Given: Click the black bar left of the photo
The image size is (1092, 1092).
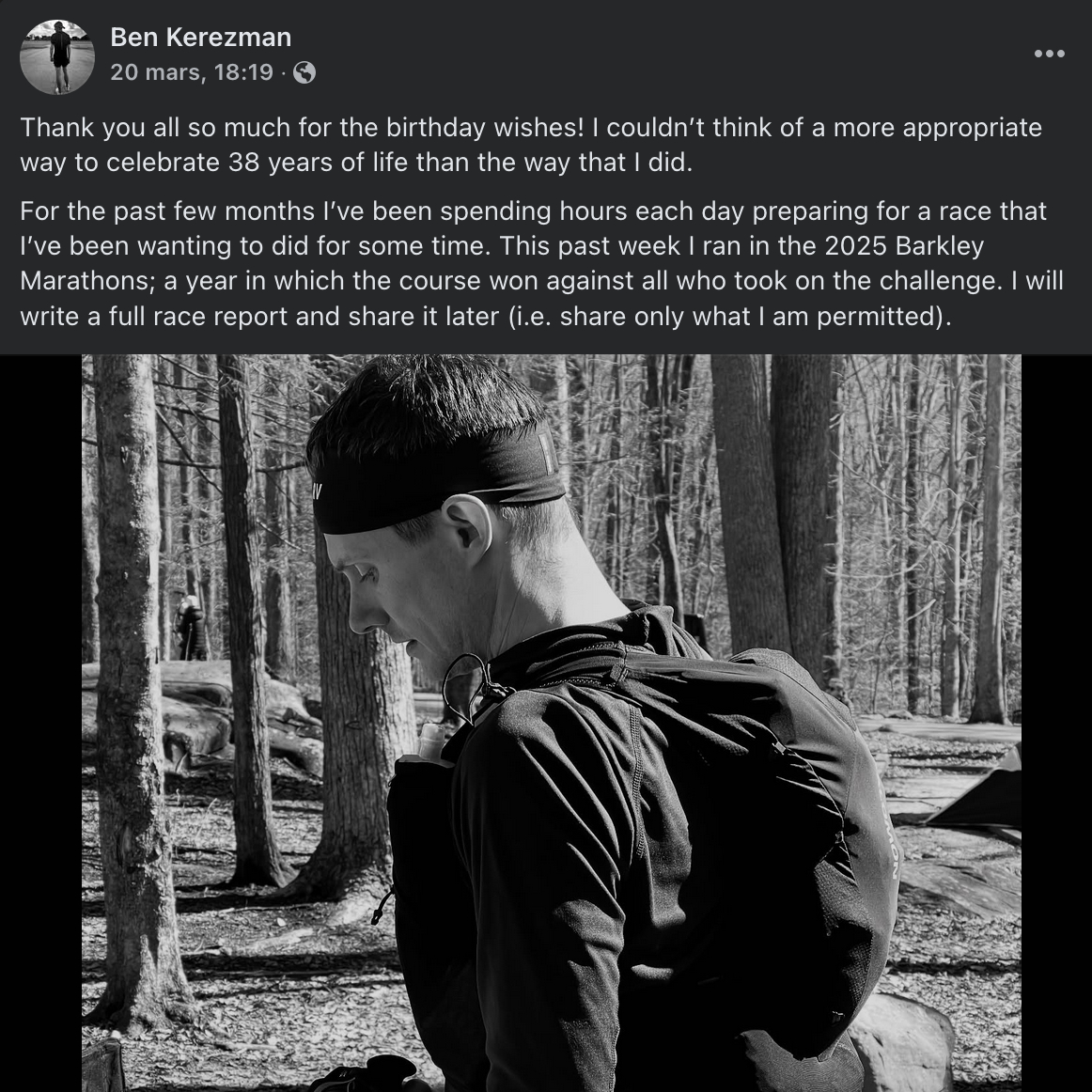Looking at the screenshot, I should point(40,722).
